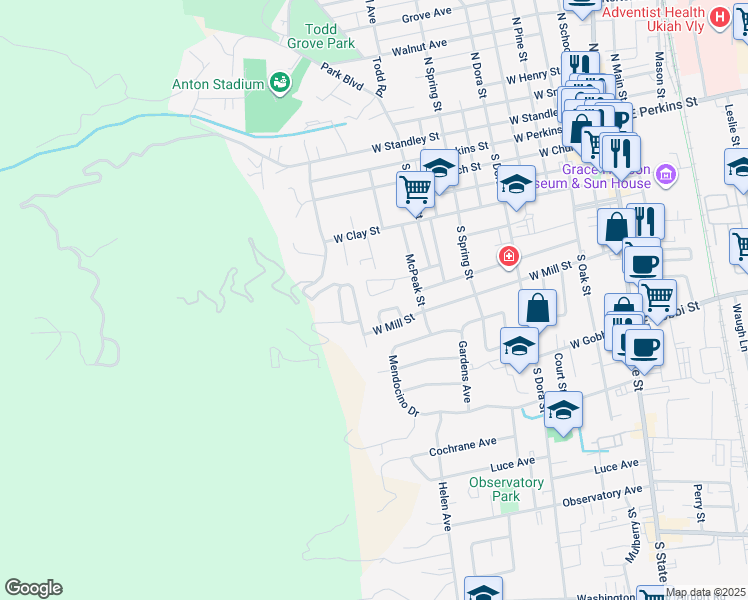The image size is (748, 600).
Task: Select the Todd Rd street label
Action: point(378,77)
